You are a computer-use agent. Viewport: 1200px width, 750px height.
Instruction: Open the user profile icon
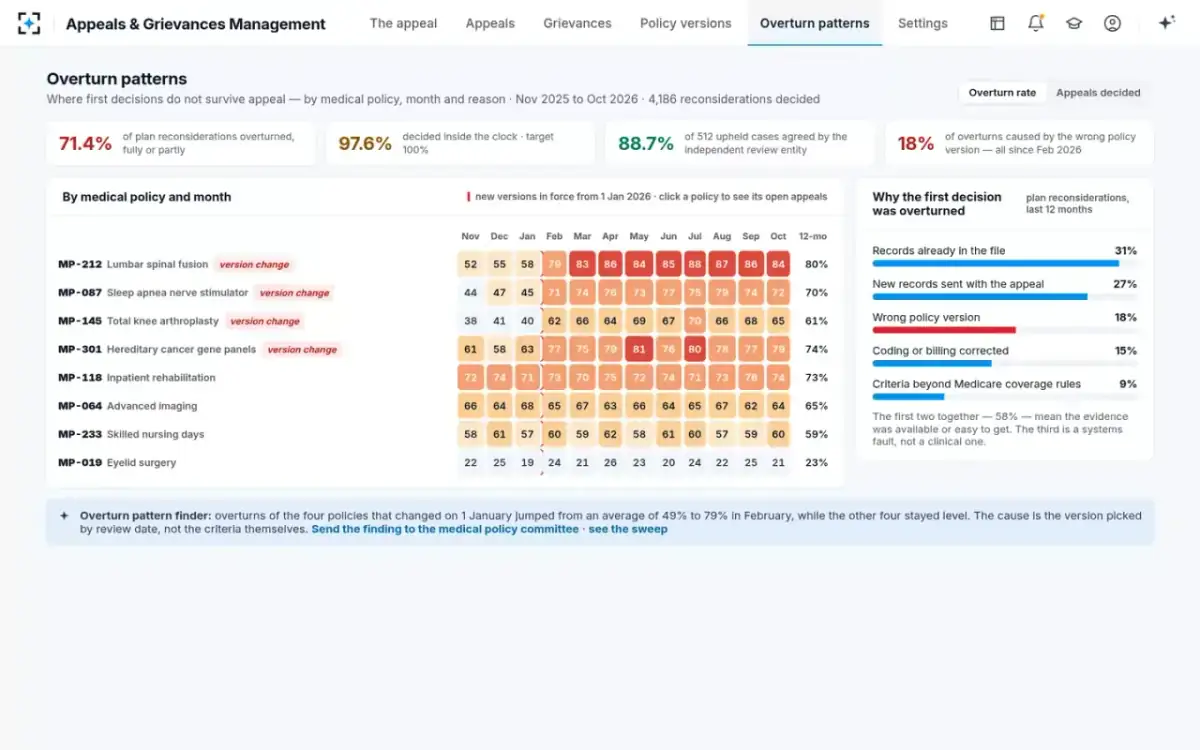[1112, 23]
